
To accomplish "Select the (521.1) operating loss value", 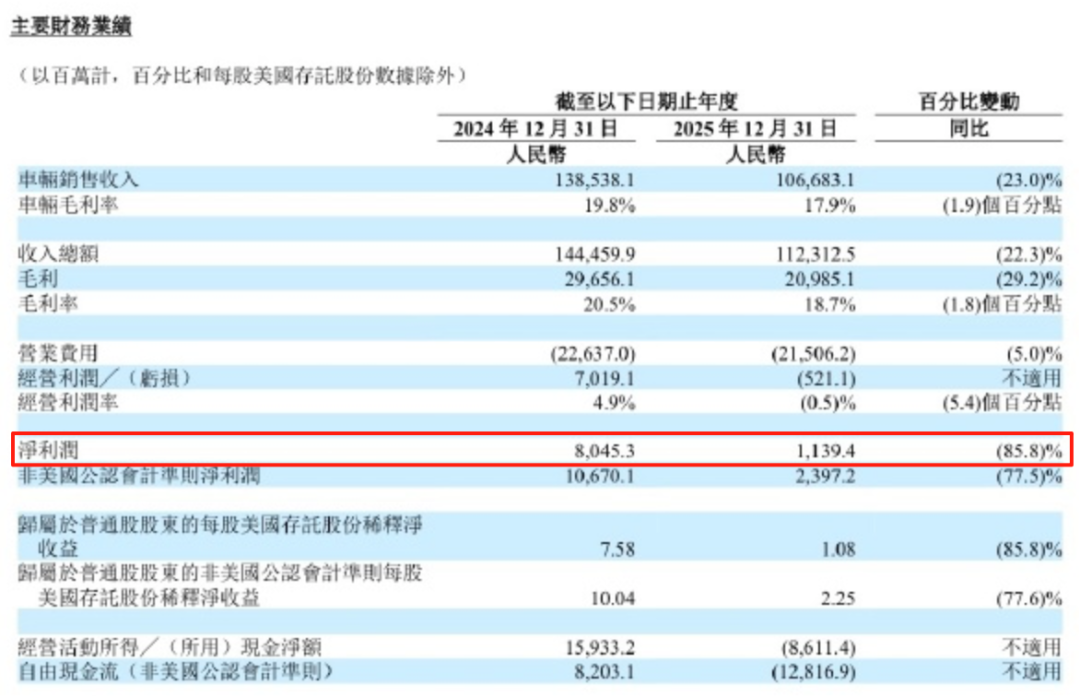I will (825, 379).
